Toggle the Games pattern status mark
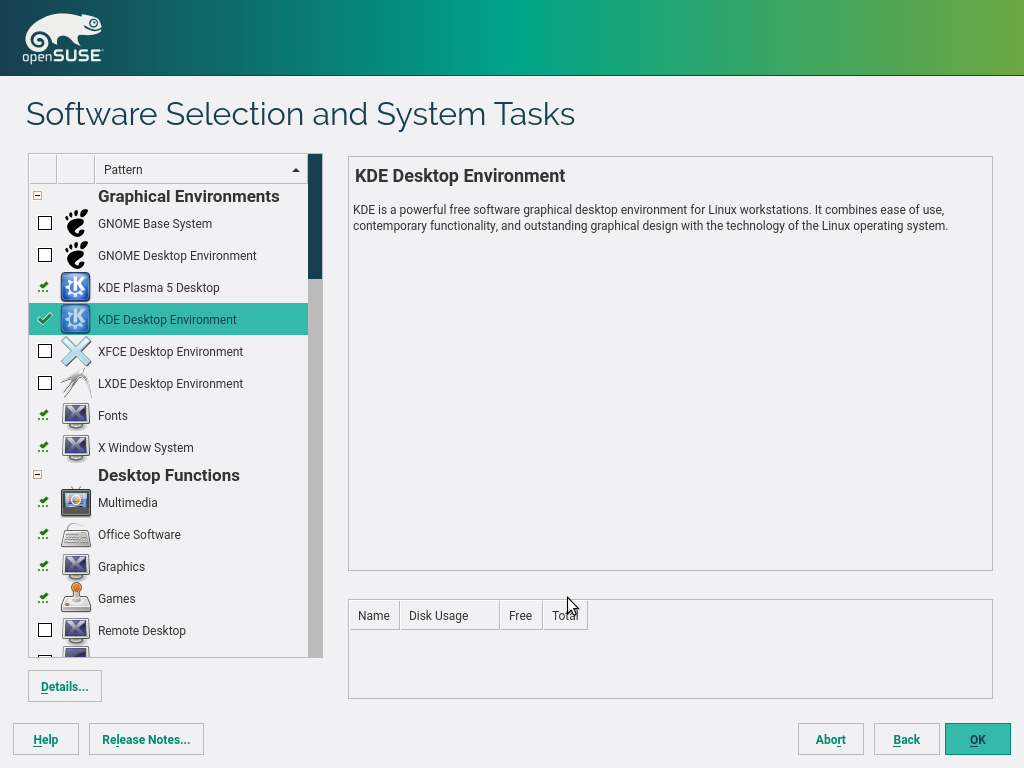This screenshot has width=1024, height=768. click(44, 598)
